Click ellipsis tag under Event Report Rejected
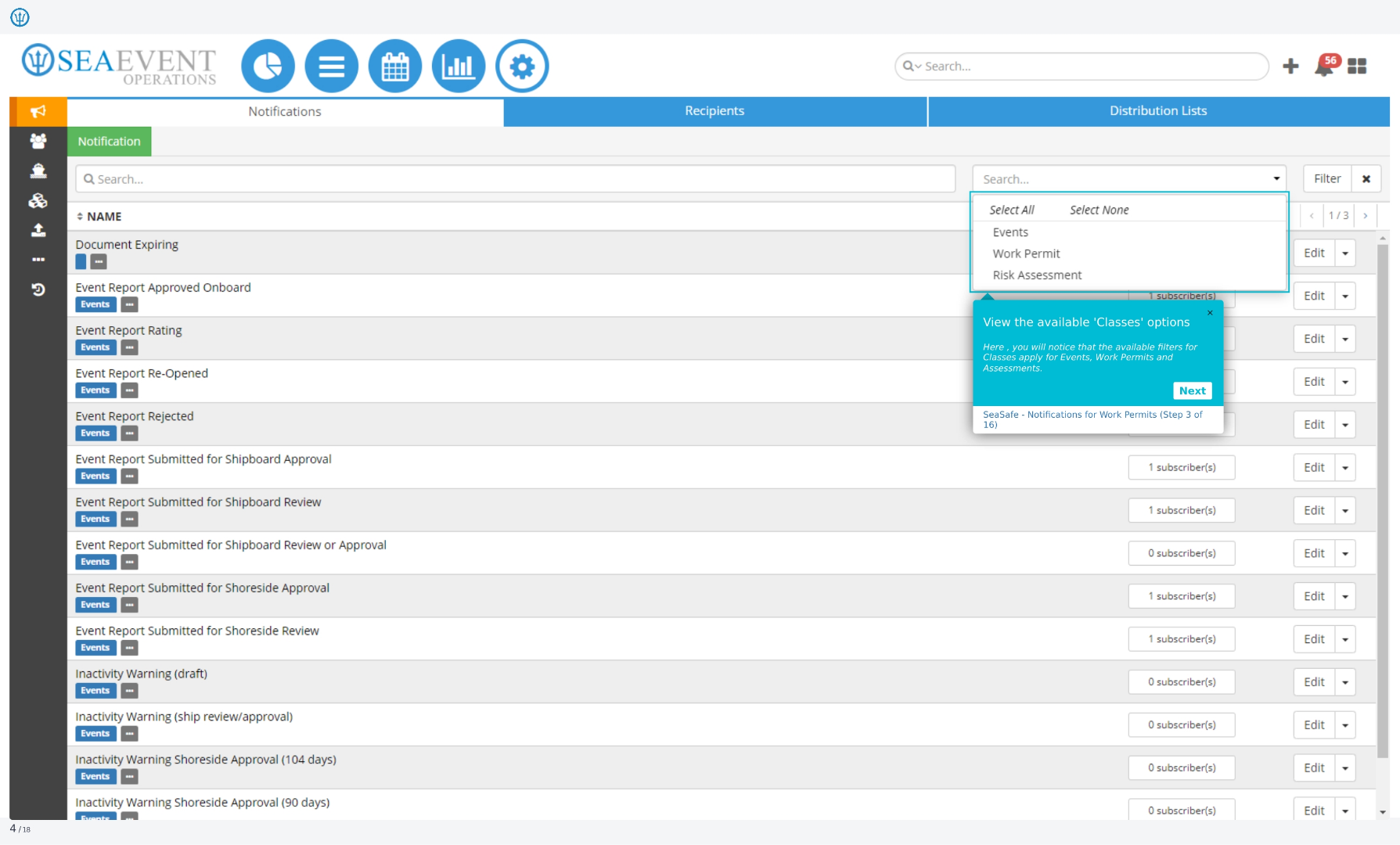Viewport: 1400px width, 845px height. click(130, 433)
